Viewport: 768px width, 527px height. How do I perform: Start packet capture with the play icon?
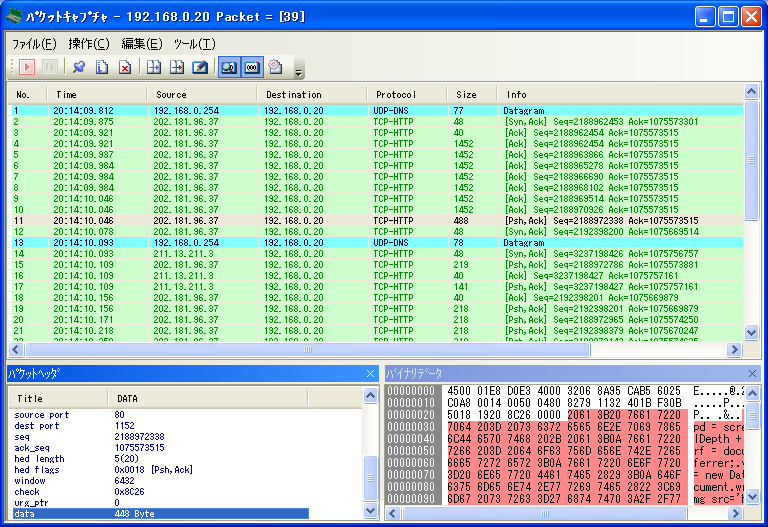(27, 67)
